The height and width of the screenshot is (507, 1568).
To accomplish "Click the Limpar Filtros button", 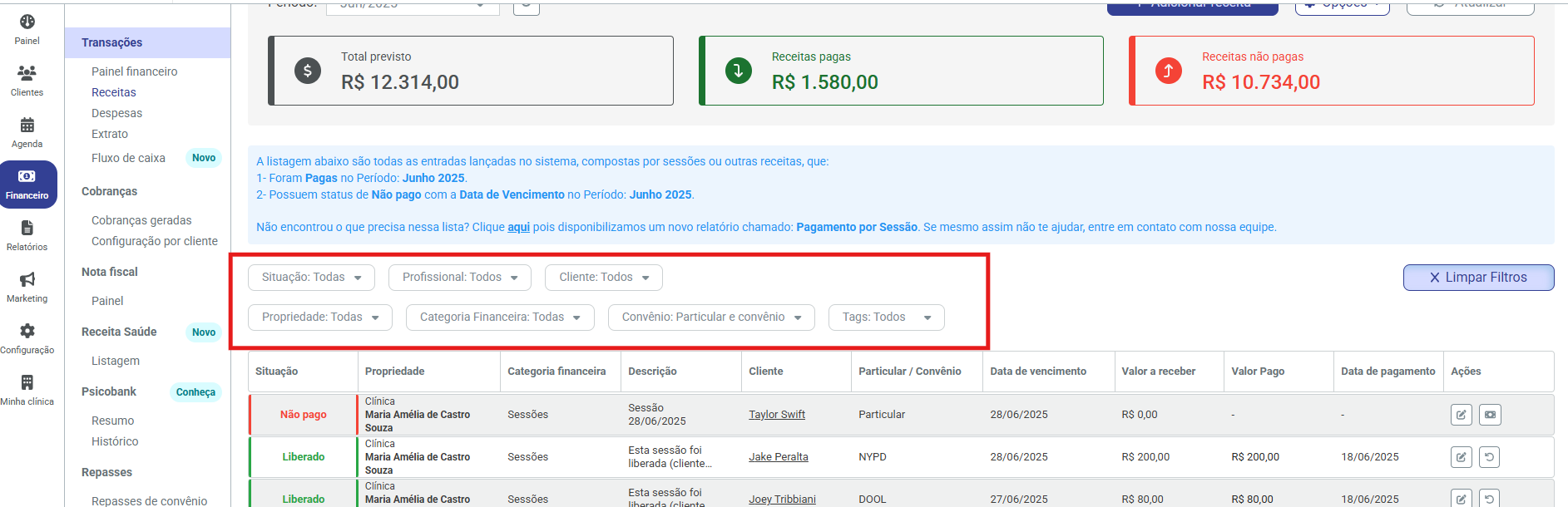I will [1478, 278].
